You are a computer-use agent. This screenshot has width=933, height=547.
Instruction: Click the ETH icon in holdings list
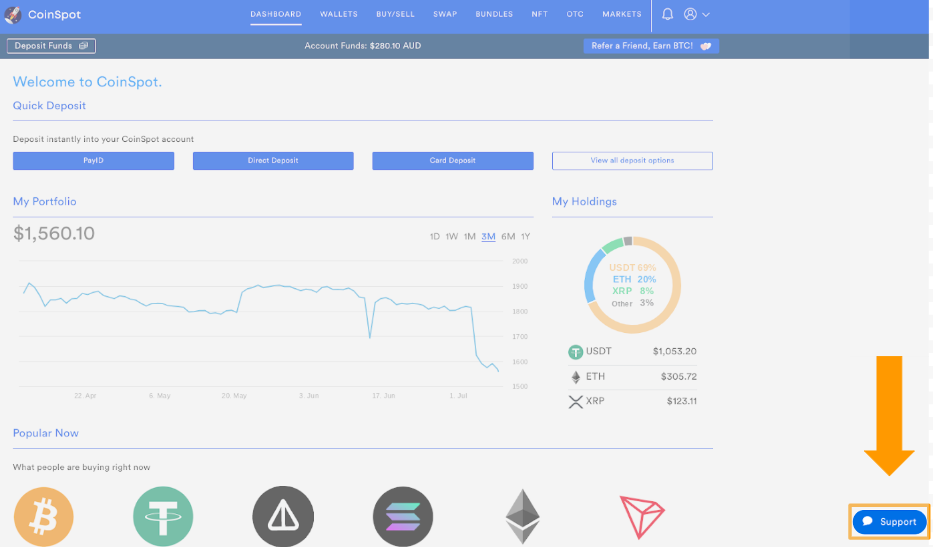tap(575, 377)
